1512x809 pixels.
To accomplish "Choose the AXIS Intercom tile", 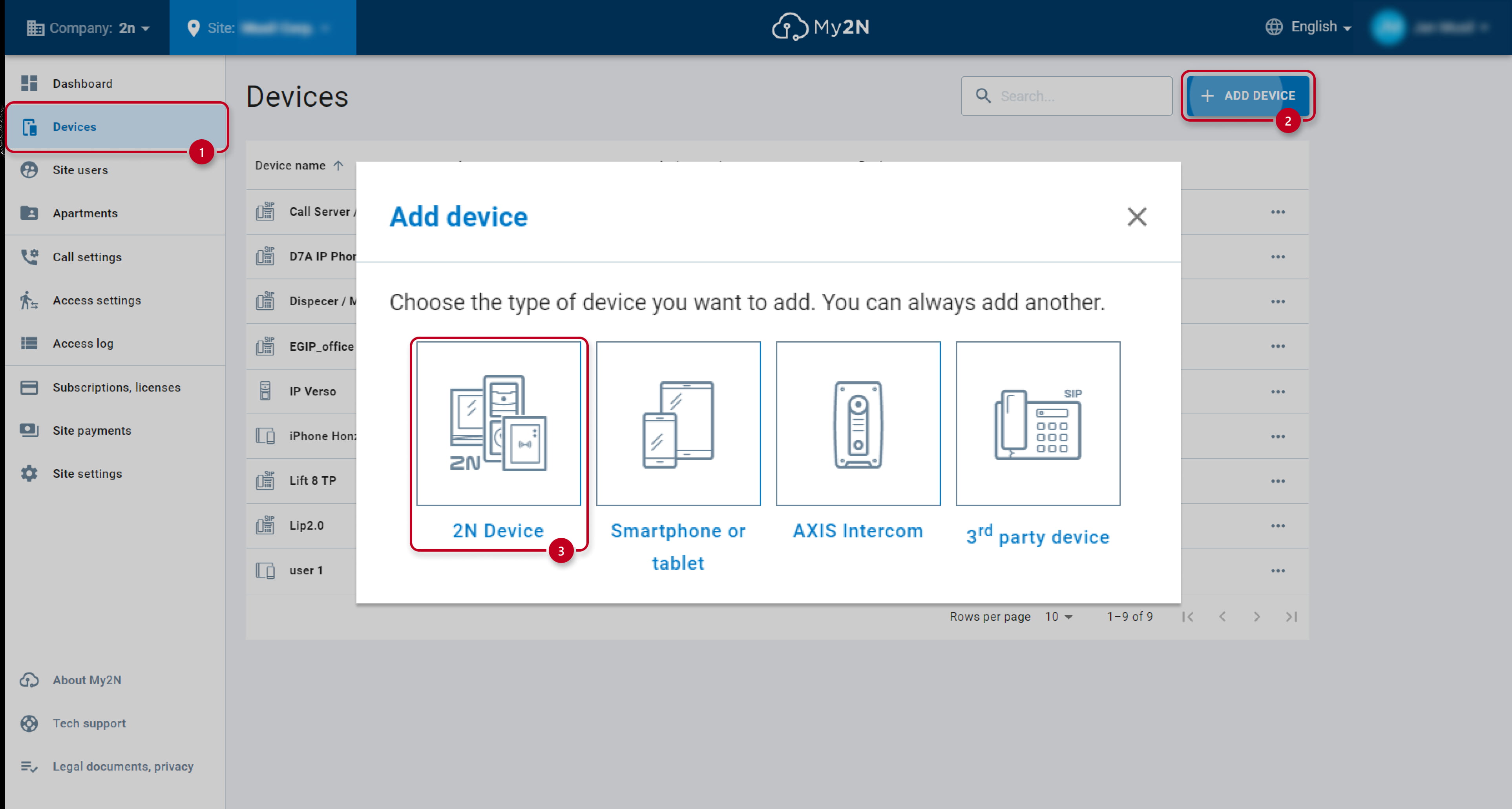I will [858, 424].
